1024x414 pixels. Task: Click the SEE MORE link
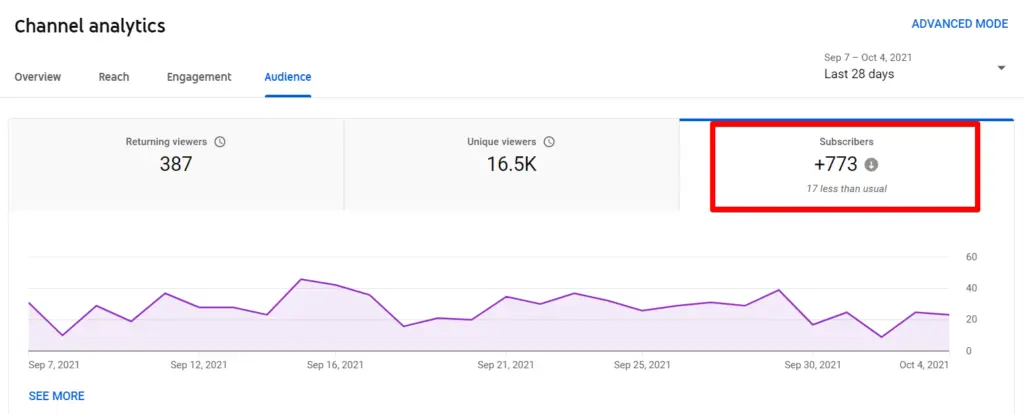(57, 396)
